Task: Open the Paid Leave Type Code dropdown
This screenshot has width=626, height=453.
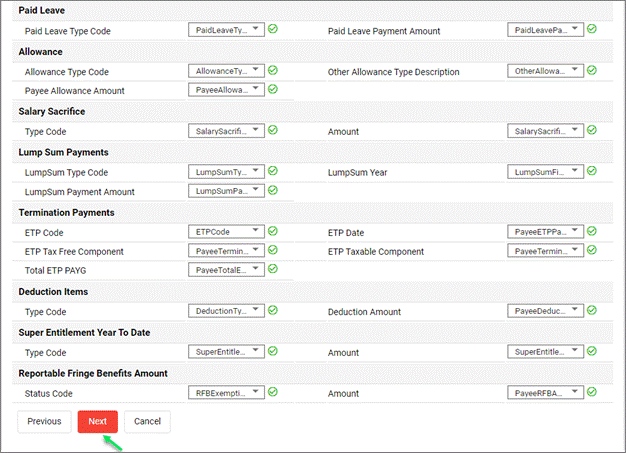Action: 226,31
